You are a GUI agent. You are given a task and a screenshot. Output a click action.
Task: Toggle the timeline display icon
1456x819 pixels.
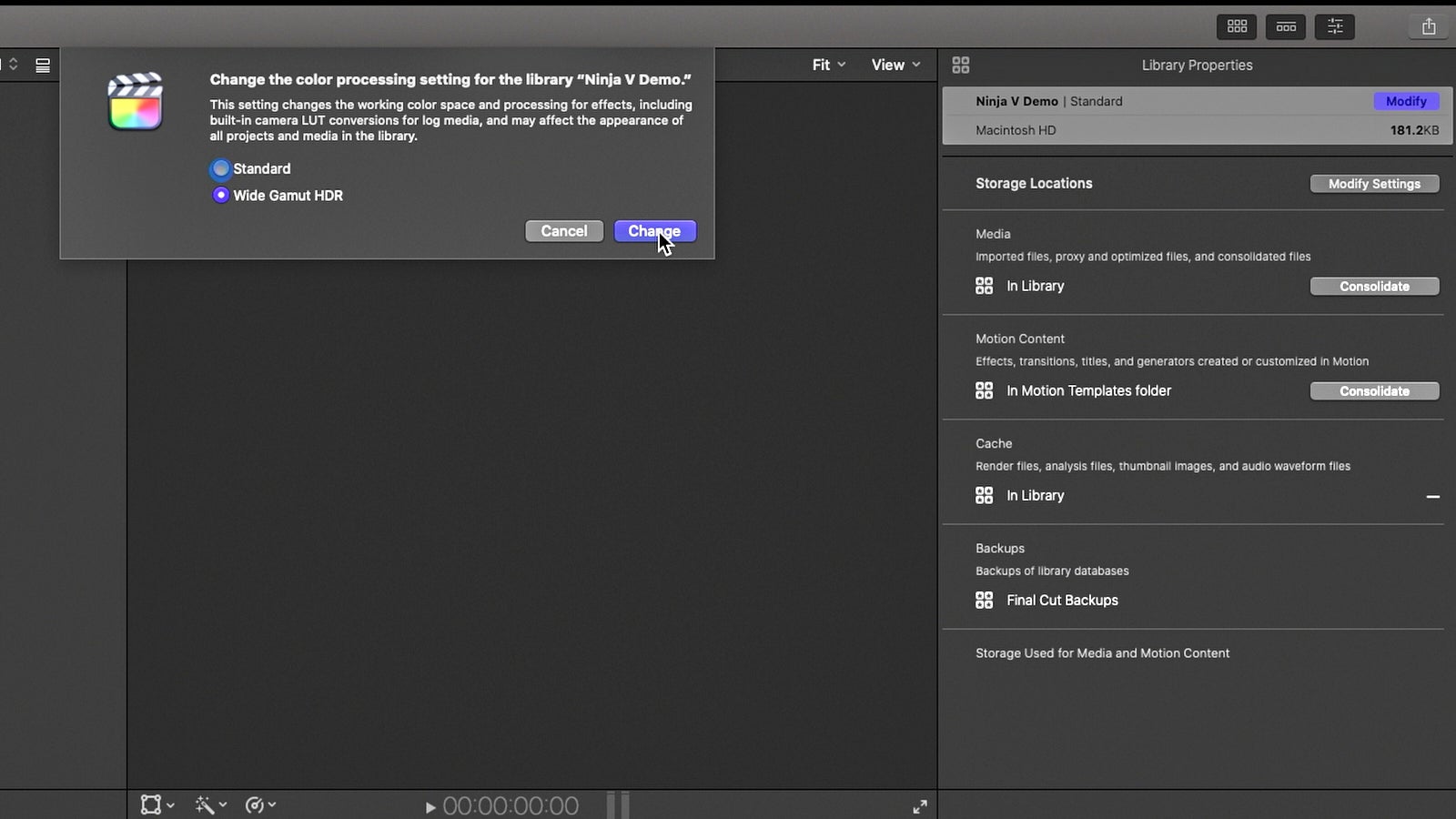[1286, 26]
